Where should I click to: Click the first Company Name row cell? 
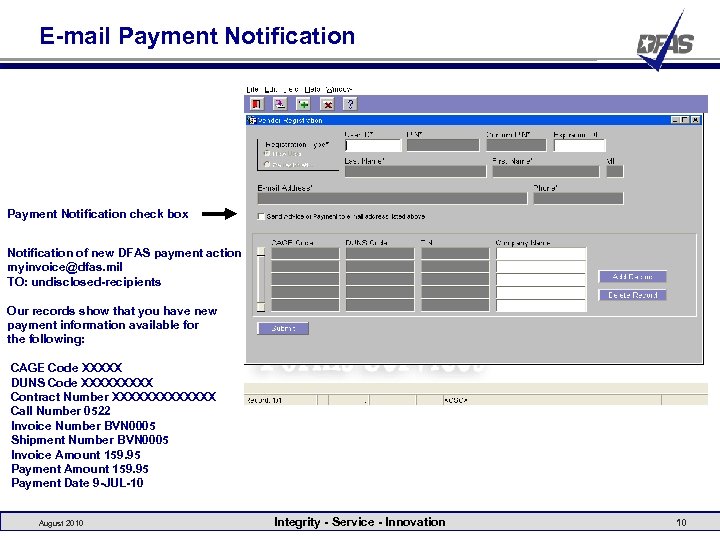(x=541, y=253)
